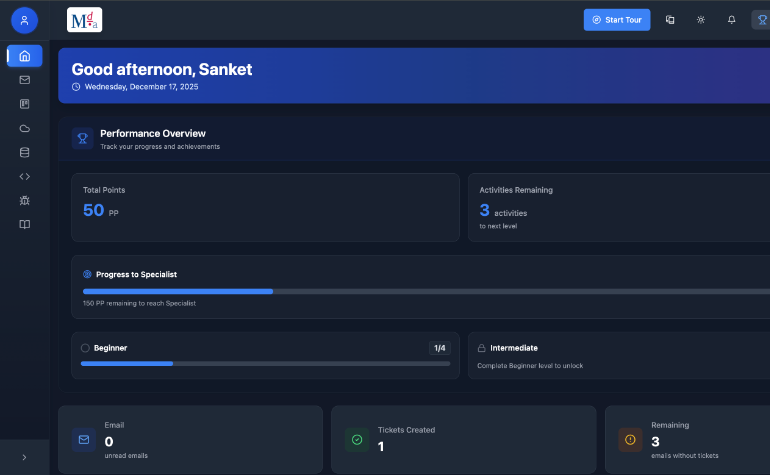Open the Book documentation icon in the sidebar
The width and height of the screenshot is (770, 475).
tap(25, 224)
